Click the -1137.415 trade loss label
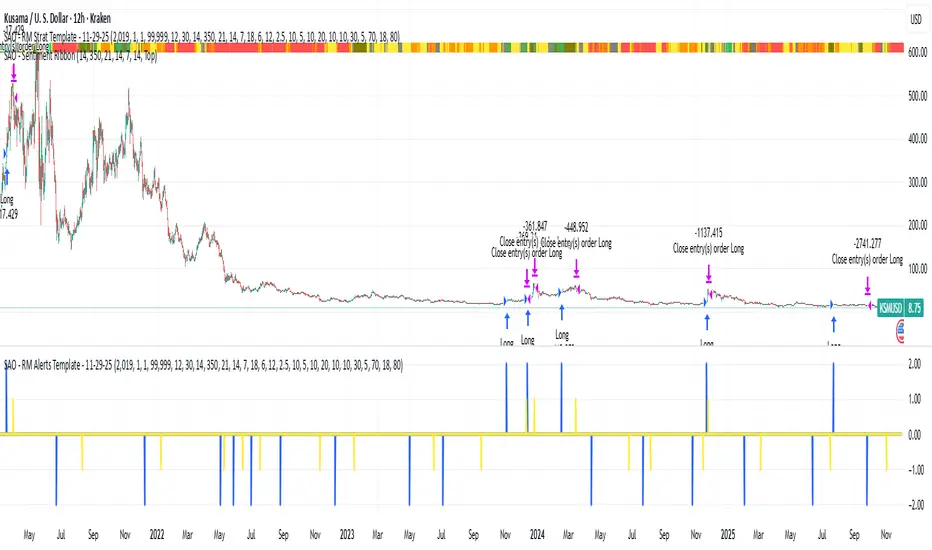The width and height of the screenshot is (932, 550). (x=709, y=232)
